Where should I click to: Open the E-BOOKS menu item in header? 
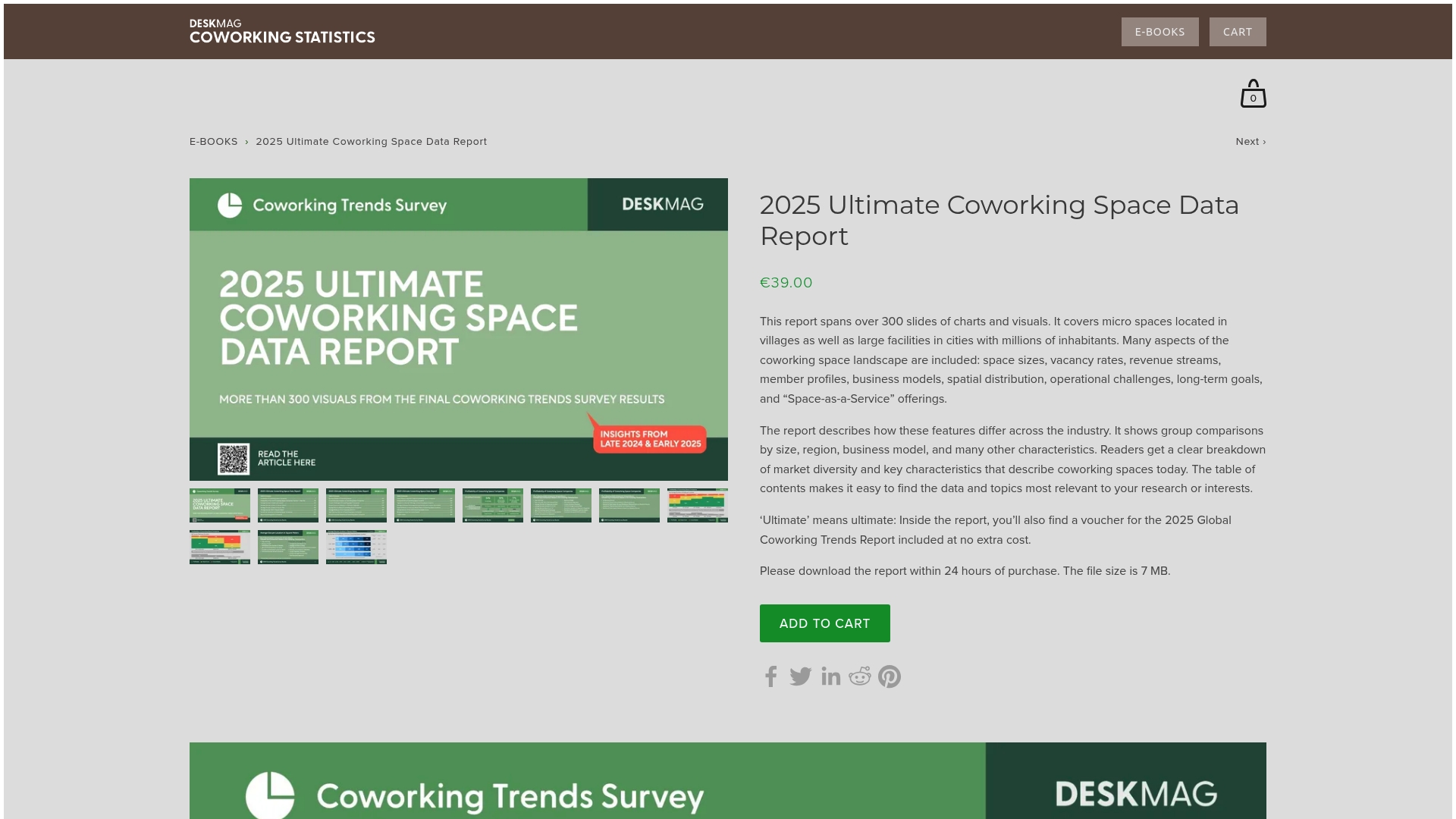[1159, 32]
